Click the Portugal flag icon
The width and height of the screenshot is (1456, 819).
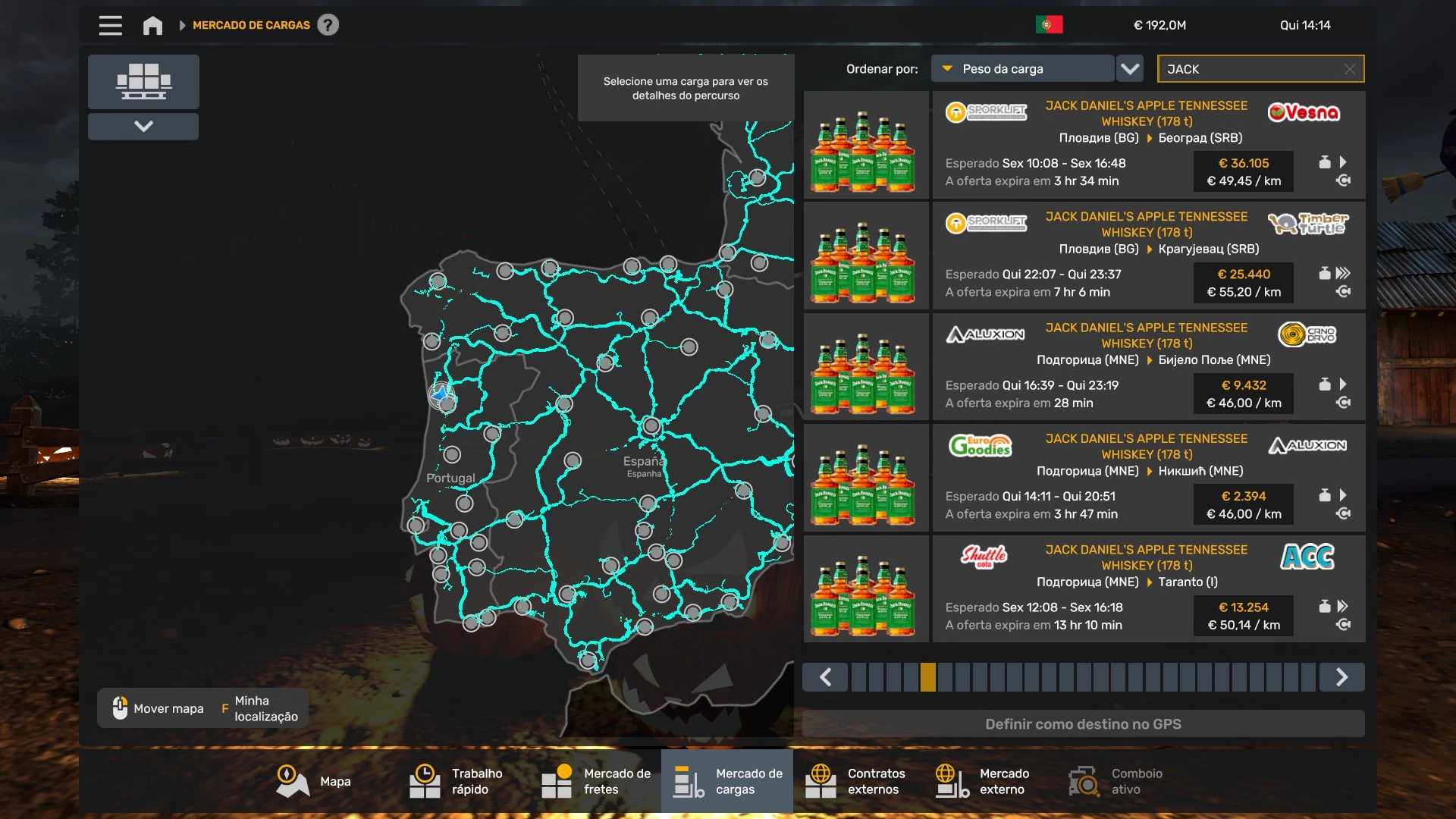point(1049,25)
